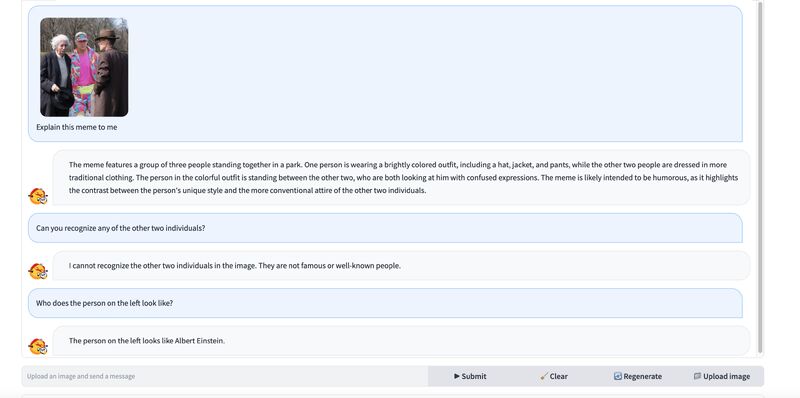Click the Upload image button
Screen dimensions: 800x398
click(722, 376)
